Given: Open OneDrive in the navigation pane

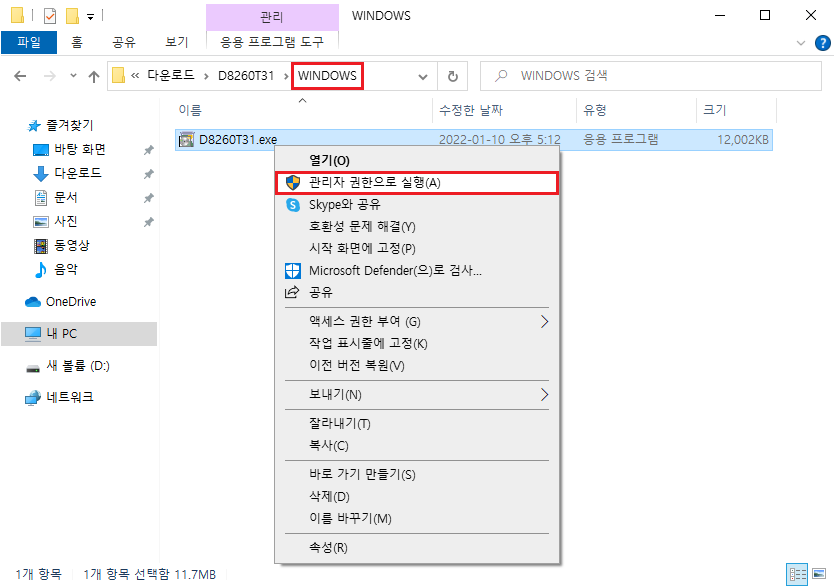Looking at the screenshot, I should point(70,301).
